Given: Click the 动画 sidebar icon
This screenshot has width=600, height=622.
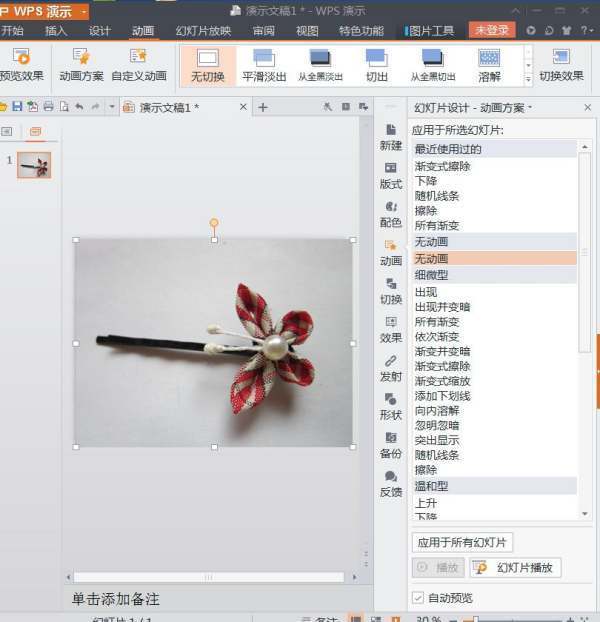Looking at the screenshot, I should [391, 253].
